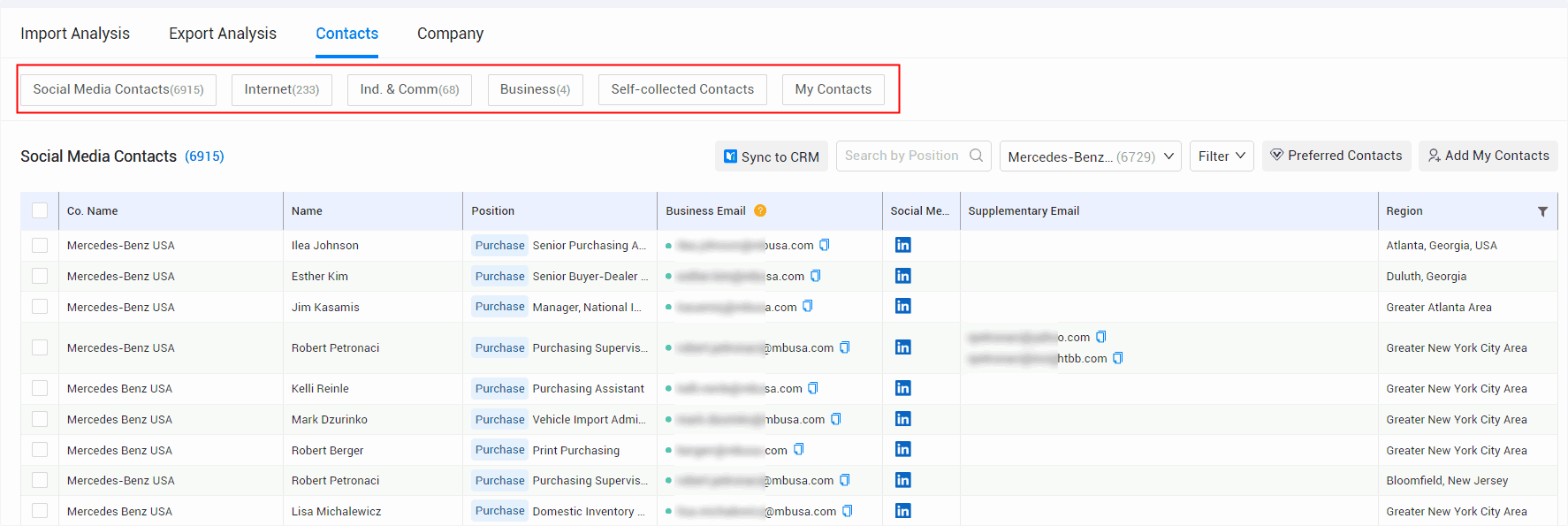Open LinkedIn profile for Esther Kim
The image size is (1568, 526).
click(902, 276)
